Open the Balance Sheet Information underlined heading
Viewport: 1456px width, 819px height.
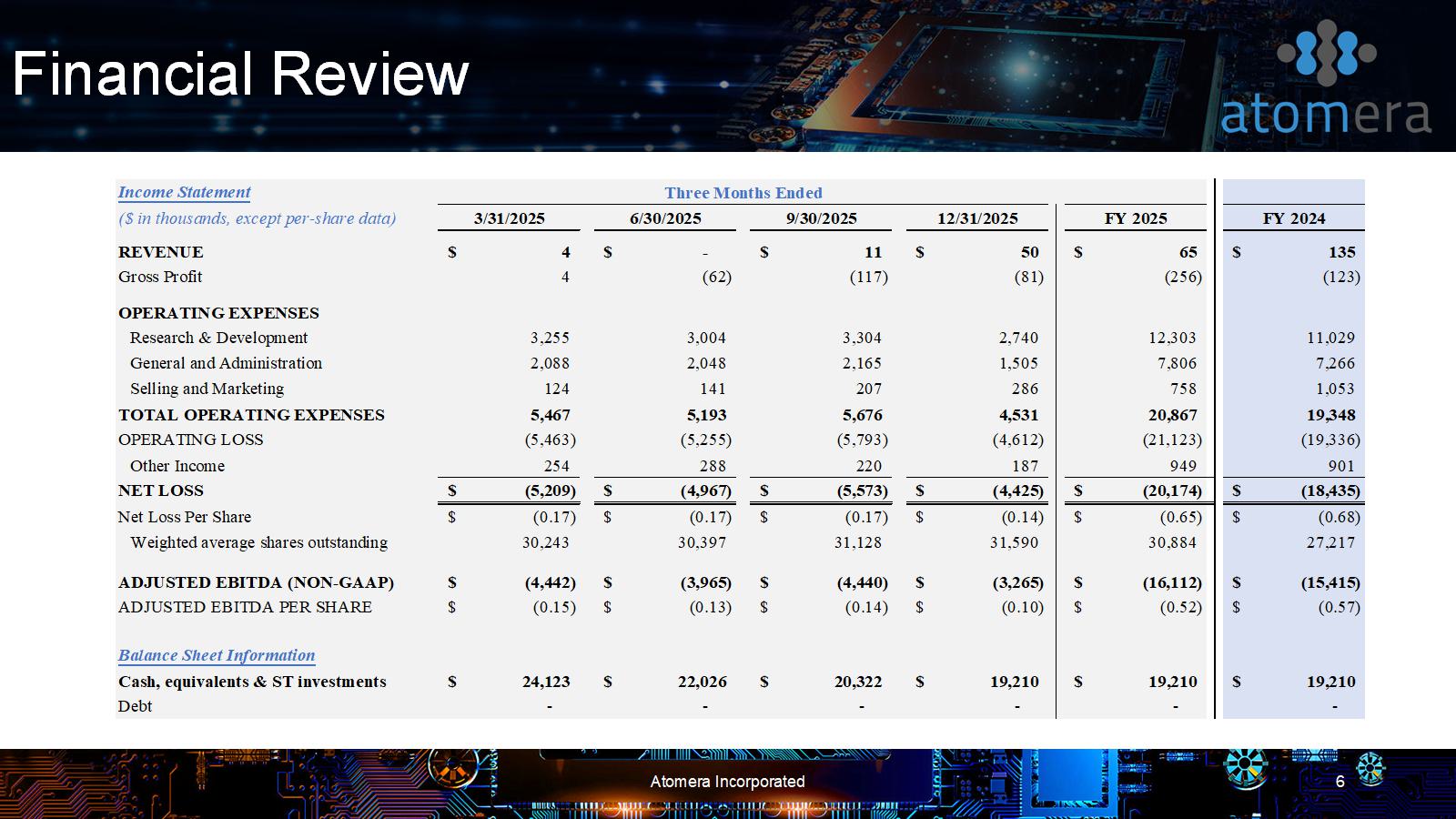point(217,655)
